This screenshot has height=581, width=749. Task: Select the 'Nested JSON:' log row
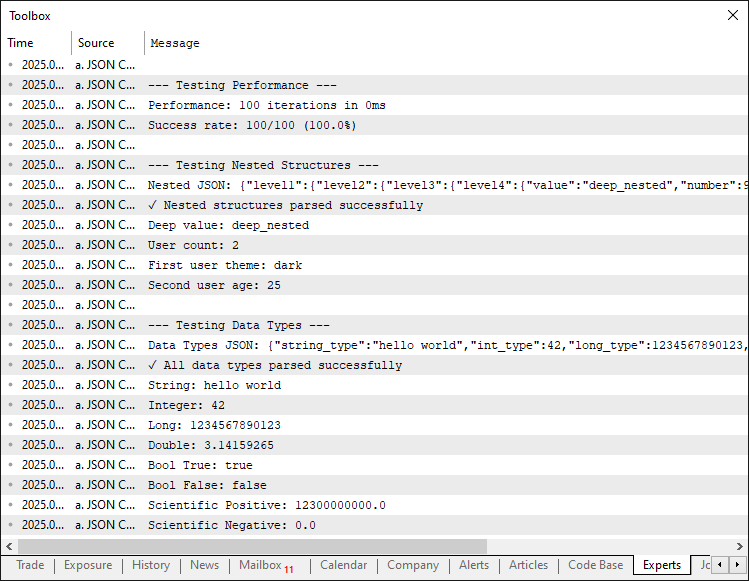374,185
